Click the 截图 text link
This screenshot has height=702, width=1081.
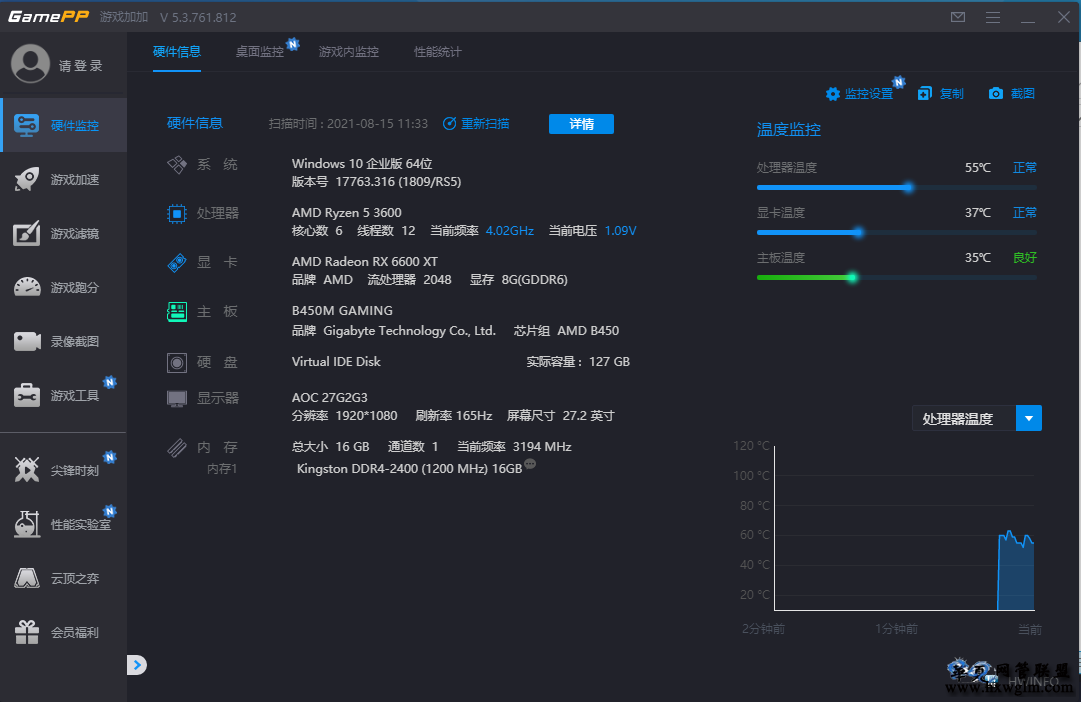1022,93
